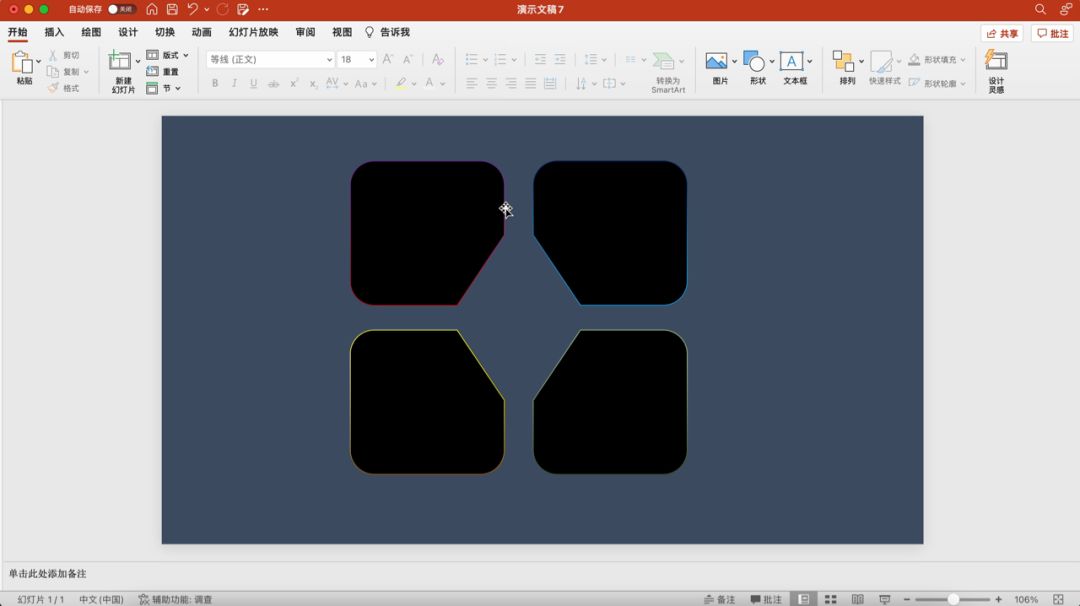
Task: Open the Search magnifier in title bar
Action: point(1040,9)
